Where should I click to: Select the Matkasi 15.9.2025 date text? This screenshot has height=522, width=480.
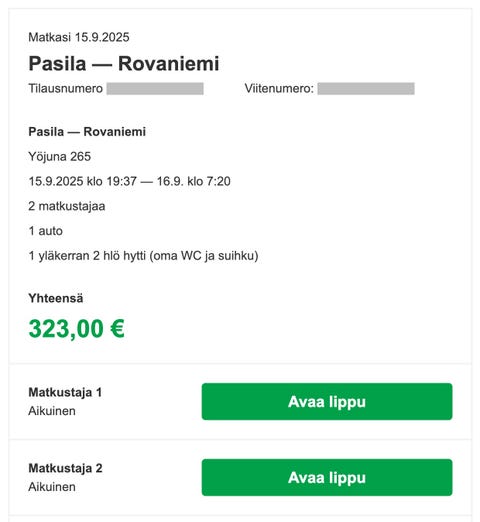(x=79, y=37)
